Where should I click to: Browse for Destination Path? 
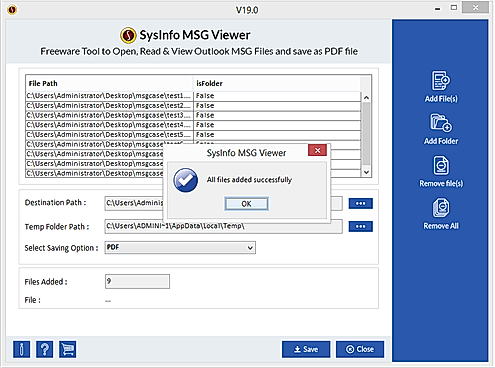(x=360, y=203)
